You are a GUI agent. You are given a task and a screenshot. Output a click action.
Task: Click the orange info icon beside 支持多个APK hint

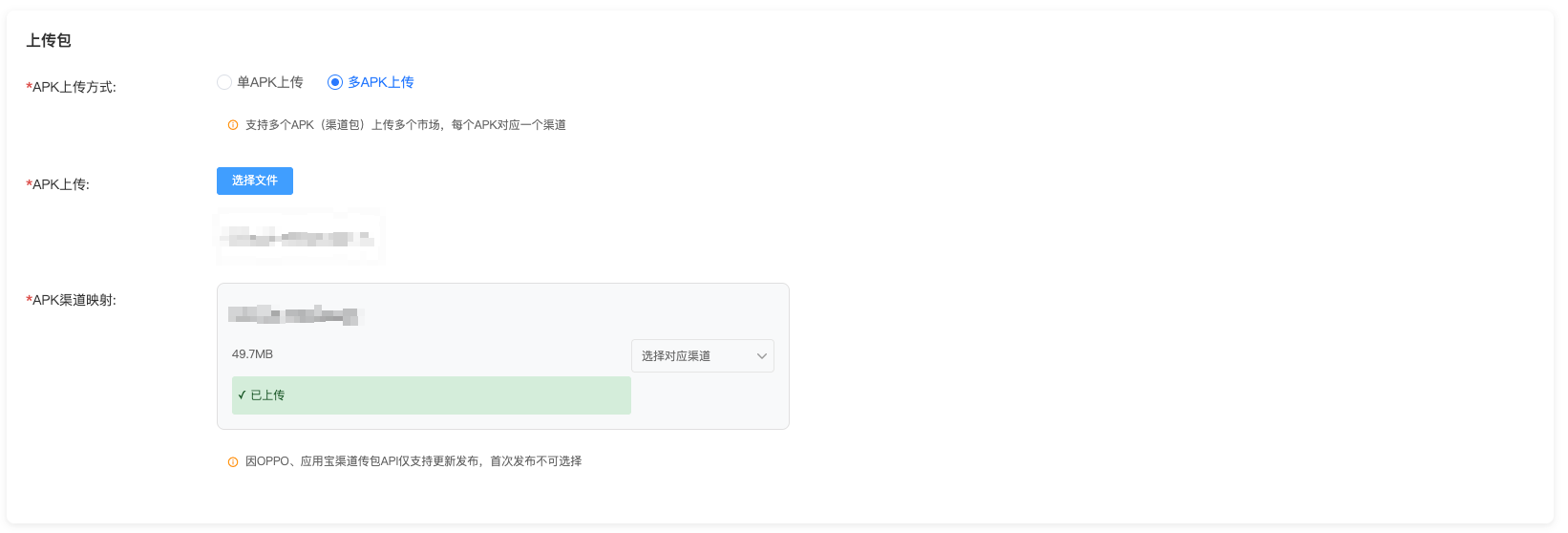point(233,125)
